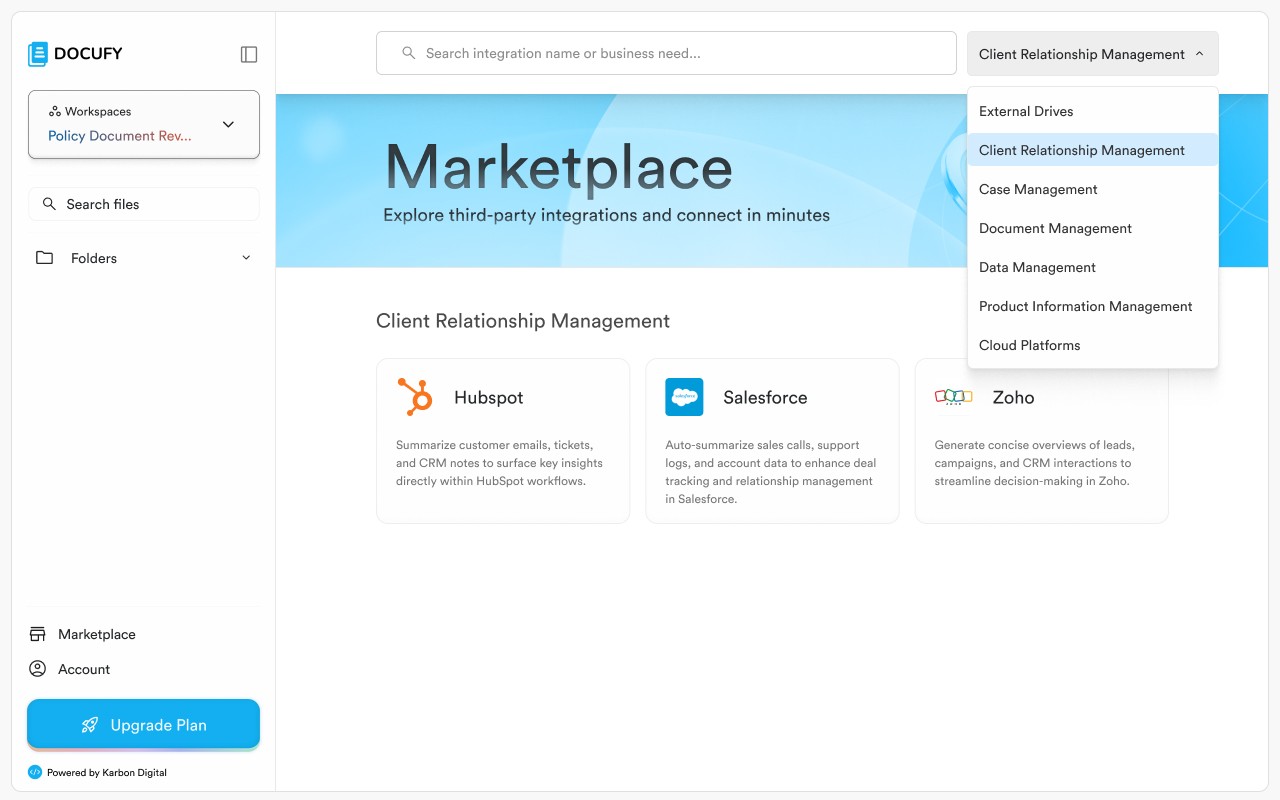Viewport: 1280px width, 800px height.
Task: Click the rocket icon on Upgrade Plan
Action: point(90,725)
